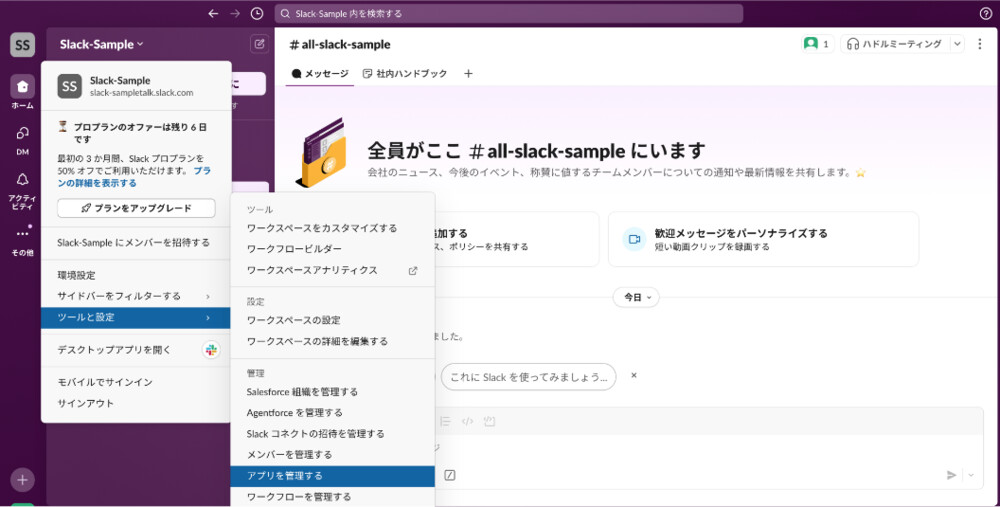Click the これに Slack を使ってみましょう suggestion
The image size is (1000, 507).
tap(529, 377)
